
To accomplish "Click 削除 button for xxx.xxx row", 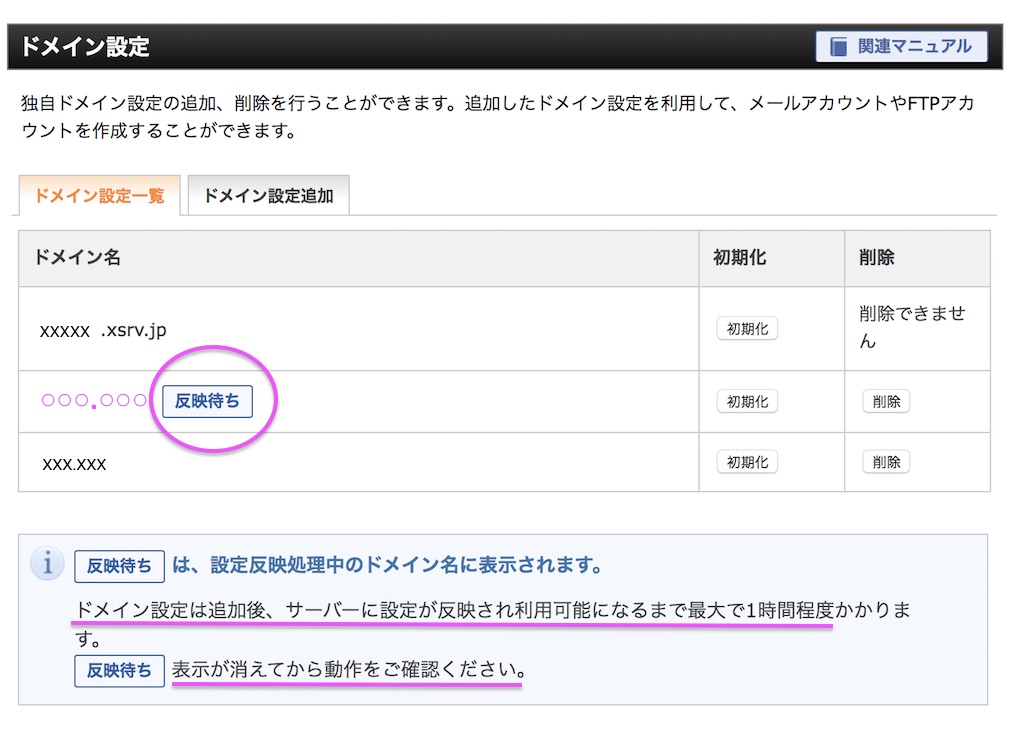I will pos(886,462).
